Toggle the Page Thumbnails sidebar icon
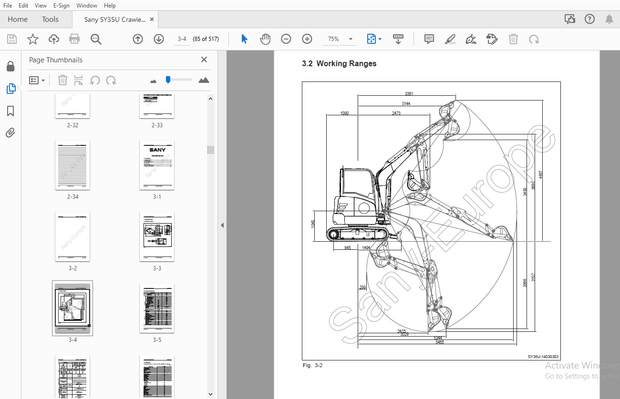This screenshot has width=620, height=399. [x=11, y=89]
